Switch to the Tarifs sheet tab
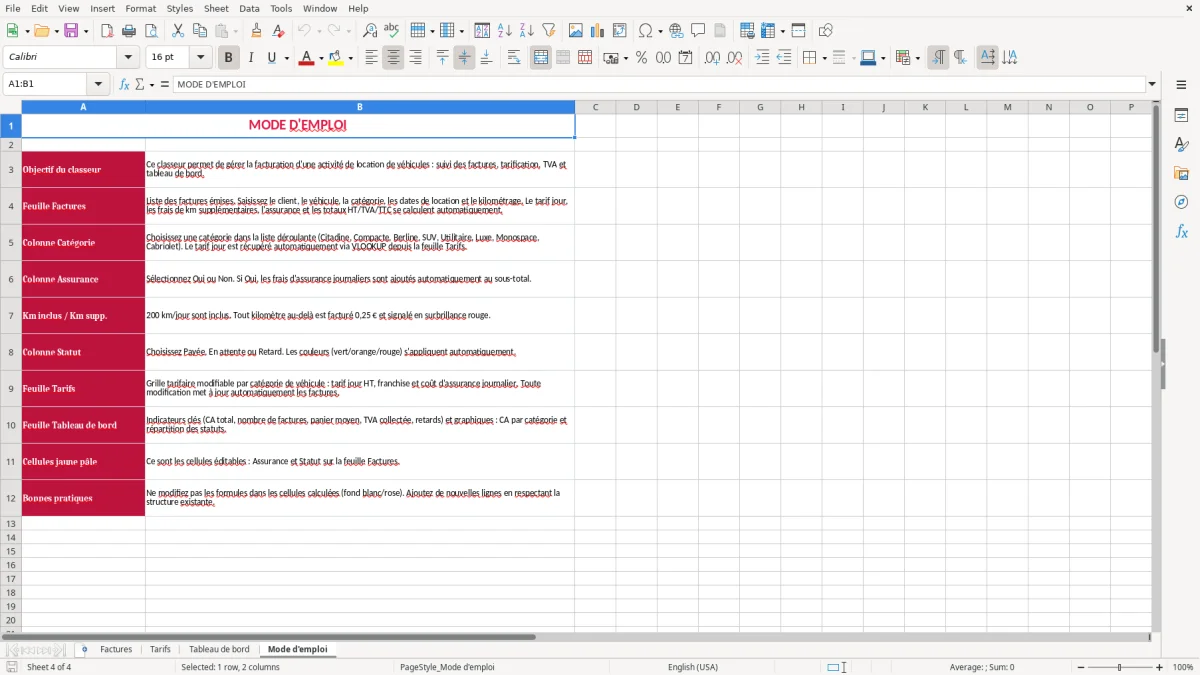 [160, 649]
